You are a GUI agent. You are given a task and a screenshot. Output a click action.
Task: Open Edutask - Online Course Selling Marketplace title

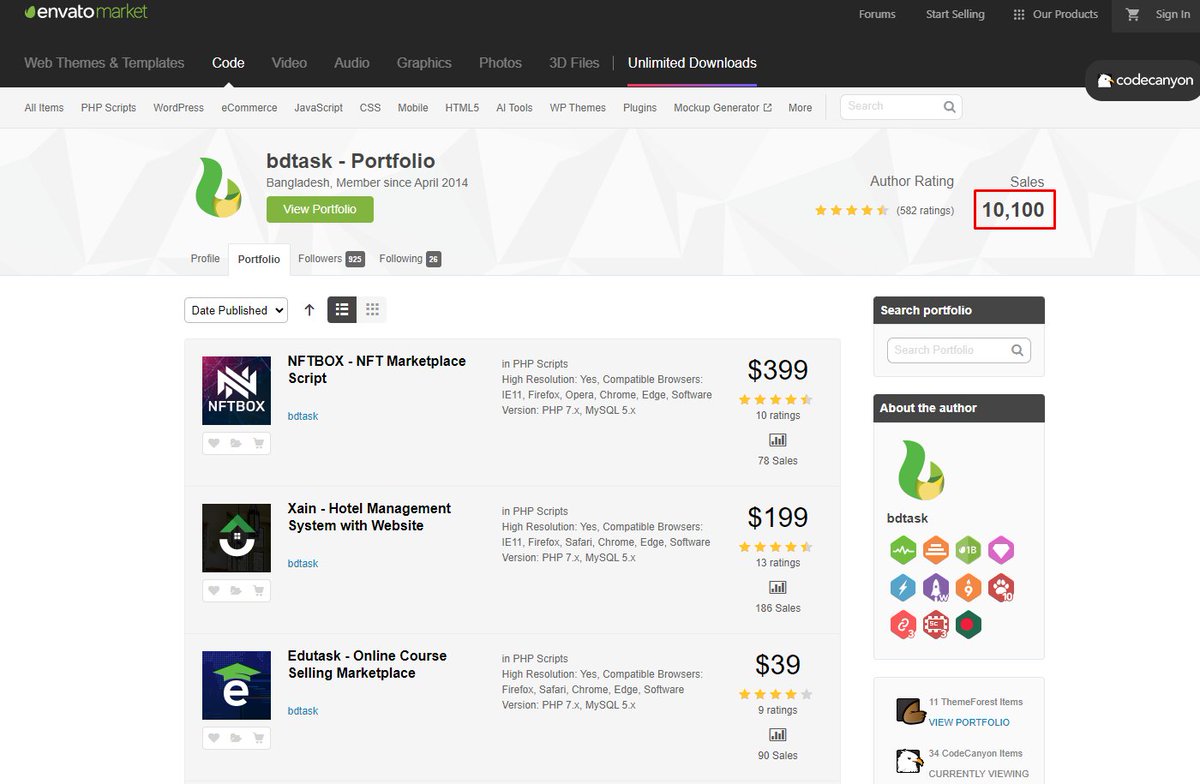coord(367,664)
